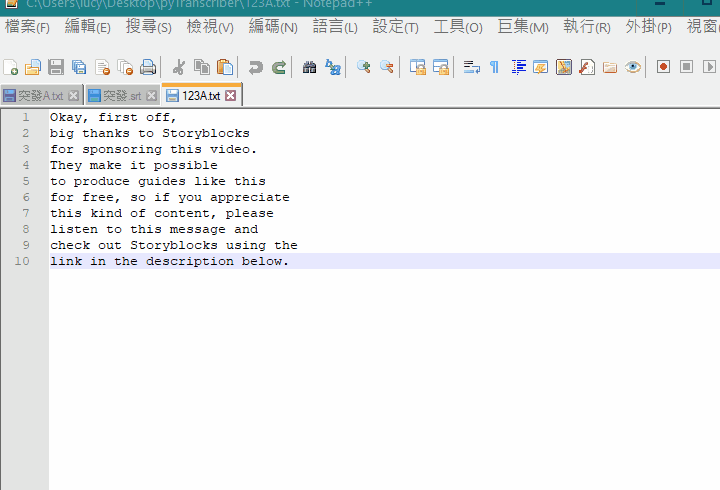Click the Zoom In magnifier icon
Viewport: 720px width, 490px height.
pyautogui.click(x=364, y=68)
